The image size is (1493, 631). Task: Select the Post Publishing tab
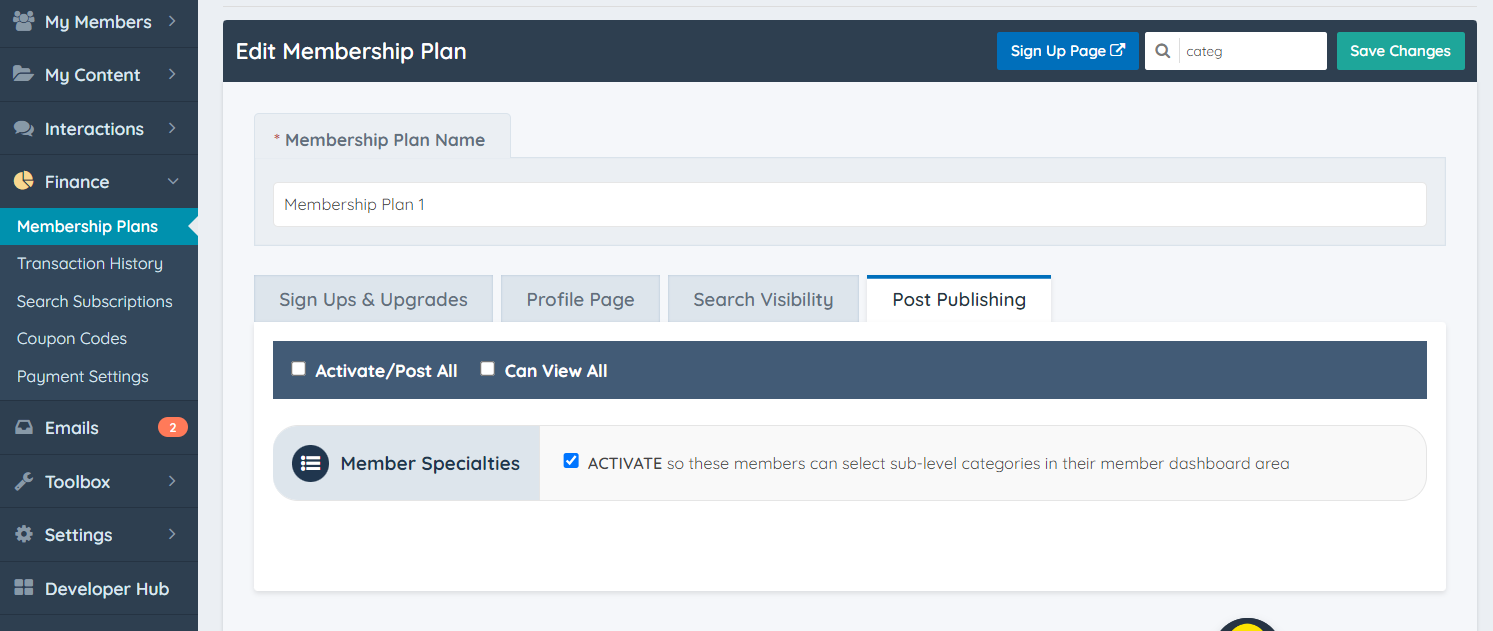pos(959,299)
